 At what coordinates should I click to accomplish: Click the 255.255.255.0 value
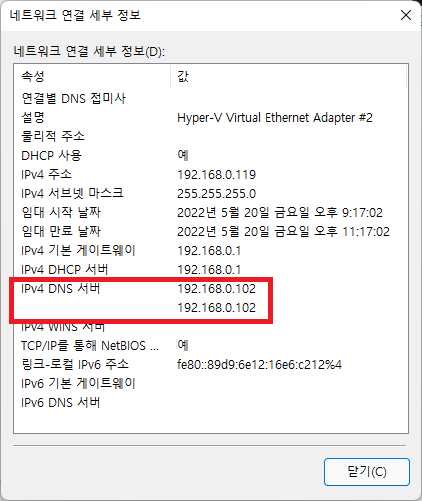[x=216, y=194]
